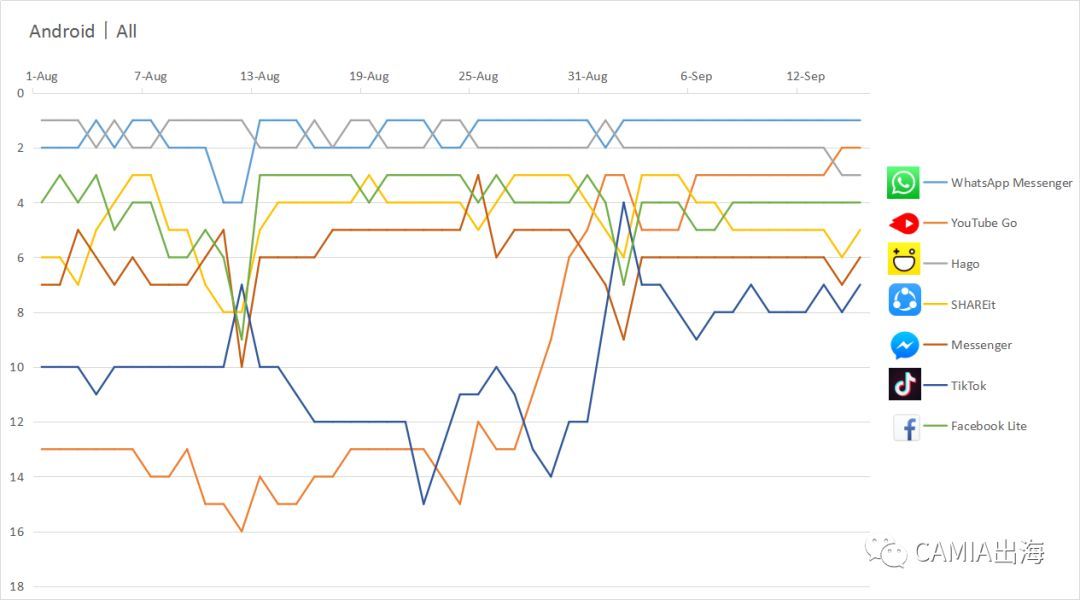Click the YouTube Go red icon
1080x600 pixels.
point(904,223)
